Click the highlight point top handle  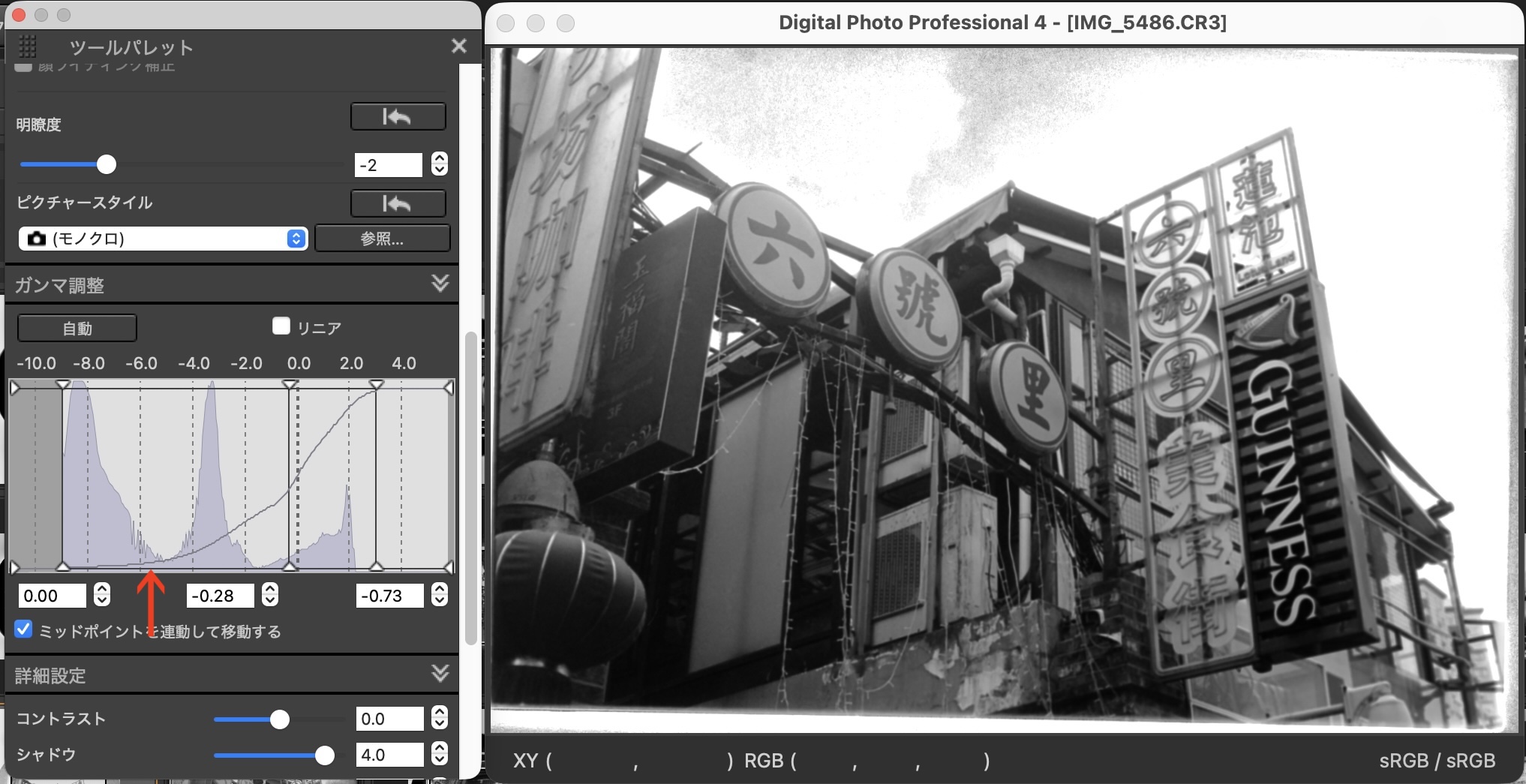coord(377,385)
